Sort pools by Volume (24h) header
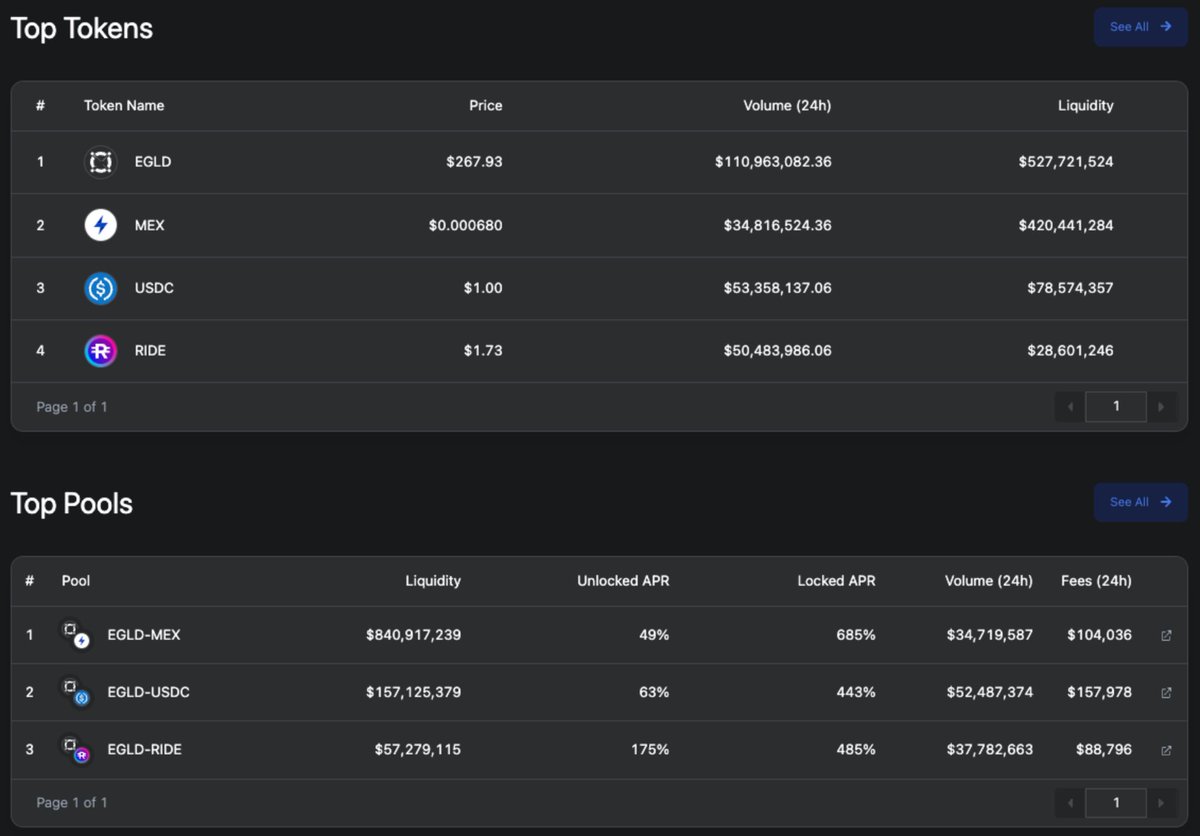Screen dimensions: 1200x836 989,581
